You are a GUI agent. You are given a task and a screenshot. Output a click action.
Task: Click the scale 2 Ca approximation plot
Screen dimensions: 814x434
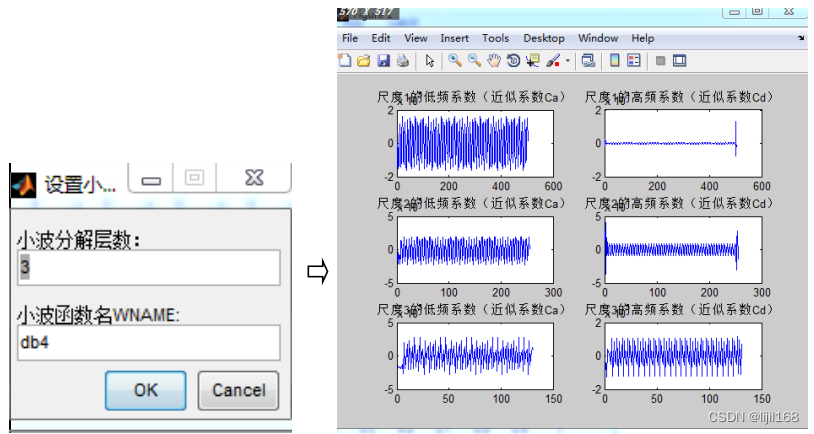(x=475, y=250)
